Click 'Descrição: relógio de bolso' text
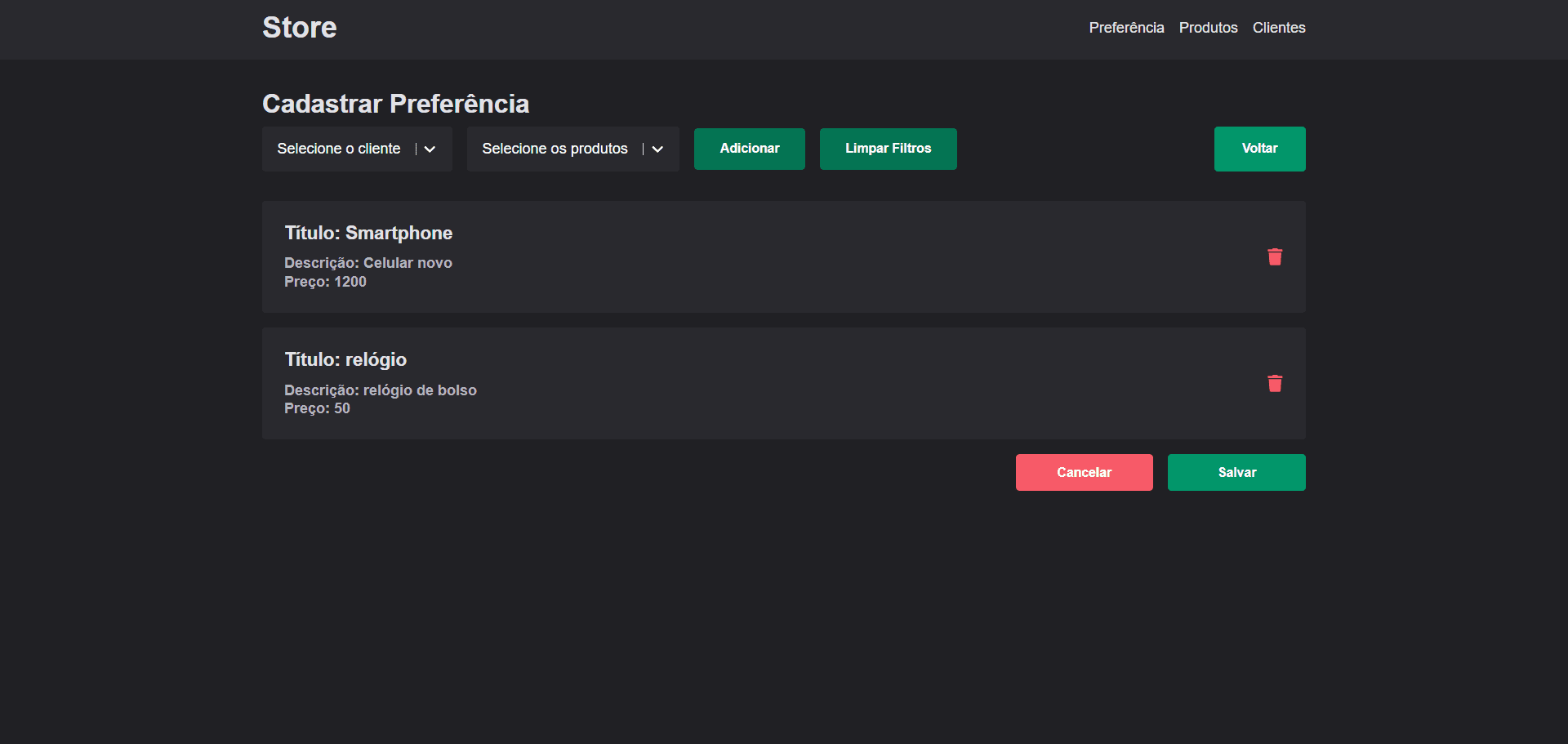 381,390
